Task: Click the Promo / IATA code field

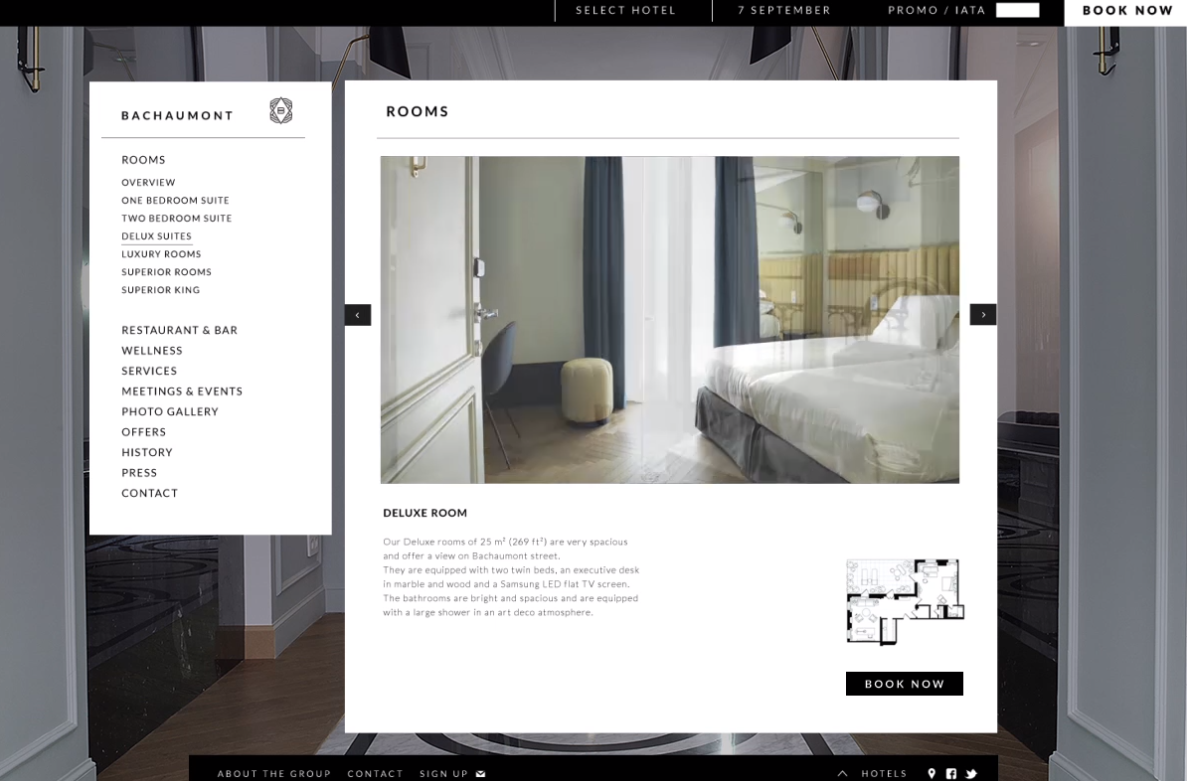Action: click(x=1017, y=11)
